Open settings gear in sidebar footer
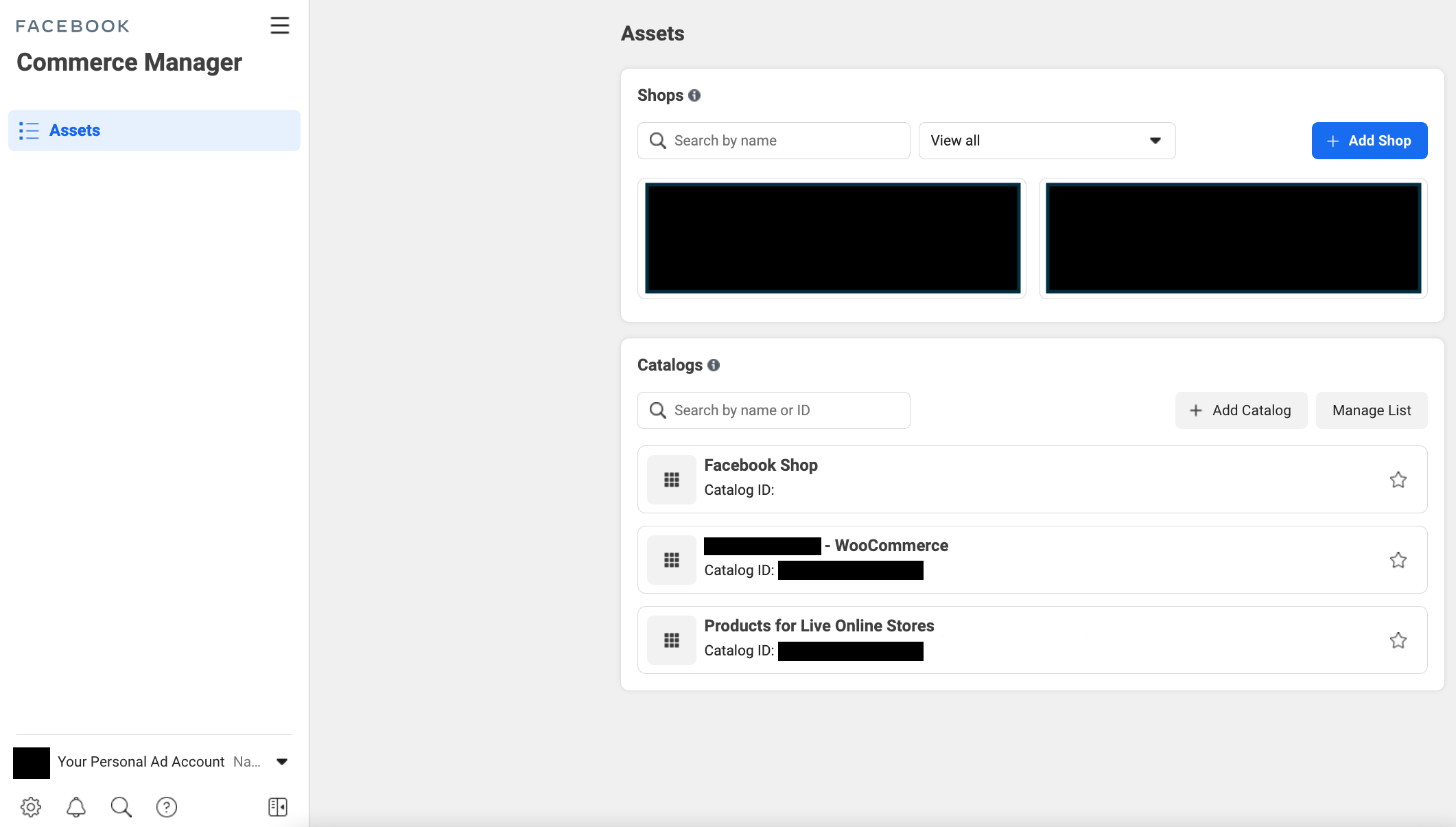The image size is (1456, 827). click(x=31, y=807)
